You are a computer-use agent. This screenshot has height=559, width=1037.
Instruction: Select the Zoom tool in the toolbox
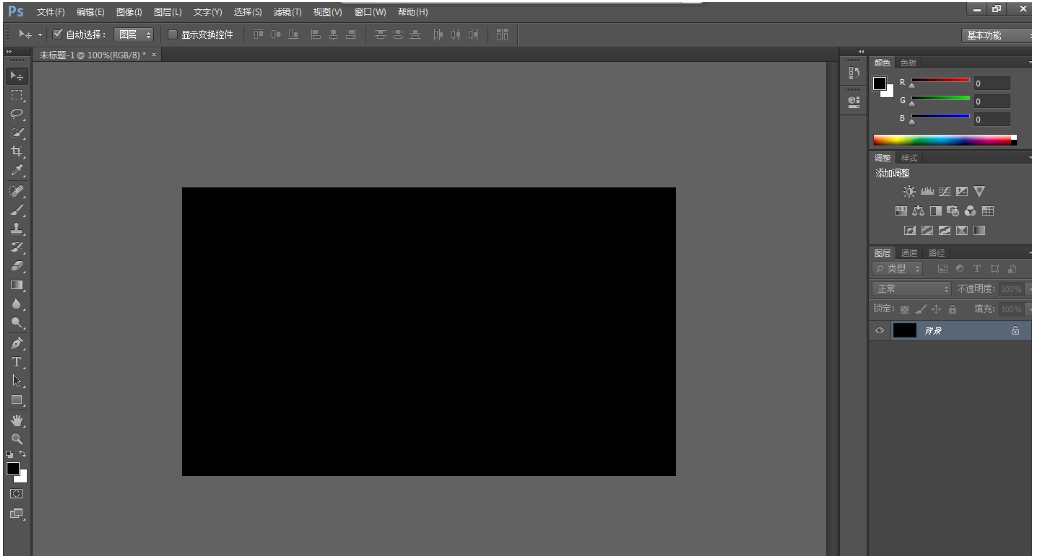click(x=17, y=439)
